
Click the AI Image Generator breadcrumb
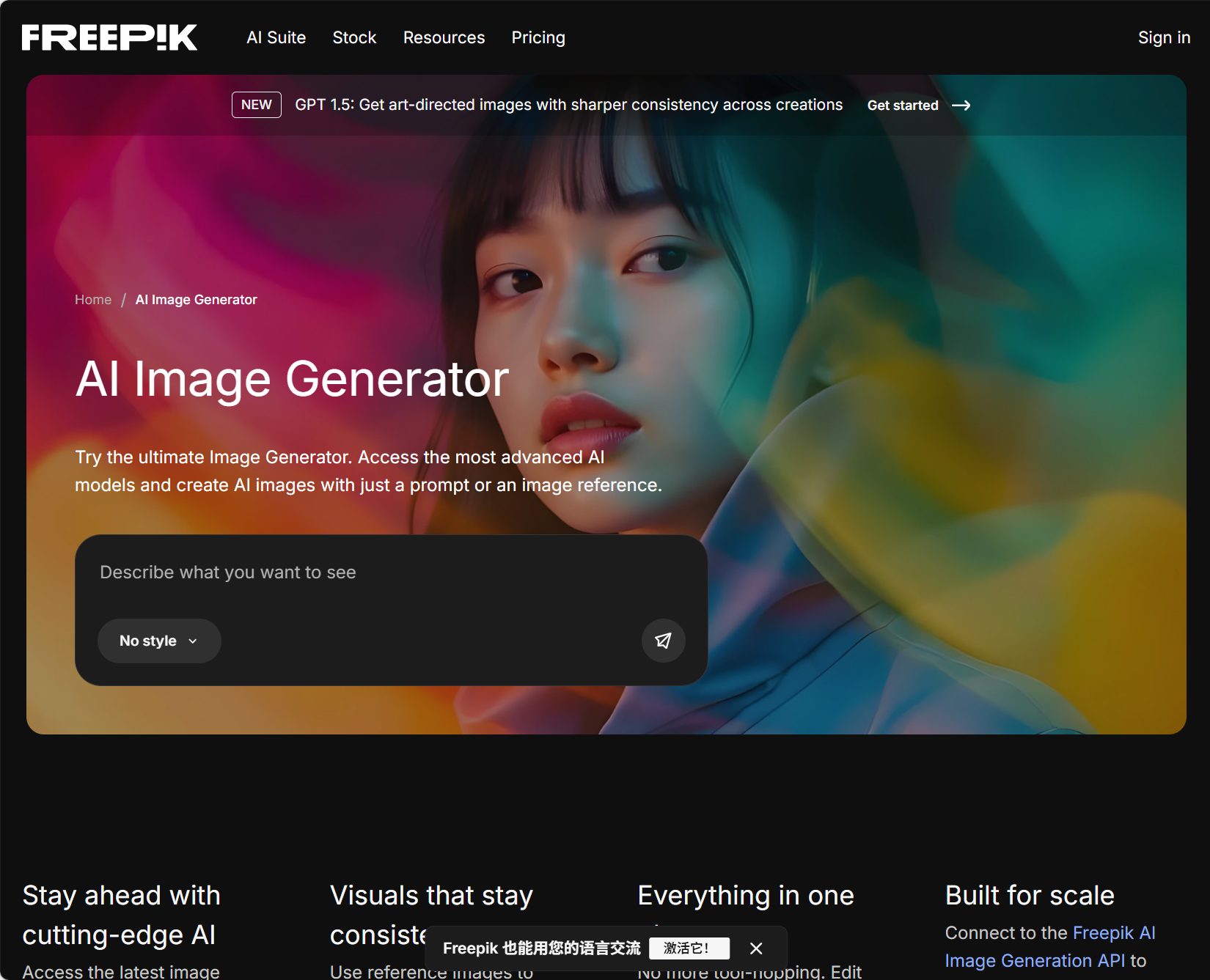click(196, 299)
